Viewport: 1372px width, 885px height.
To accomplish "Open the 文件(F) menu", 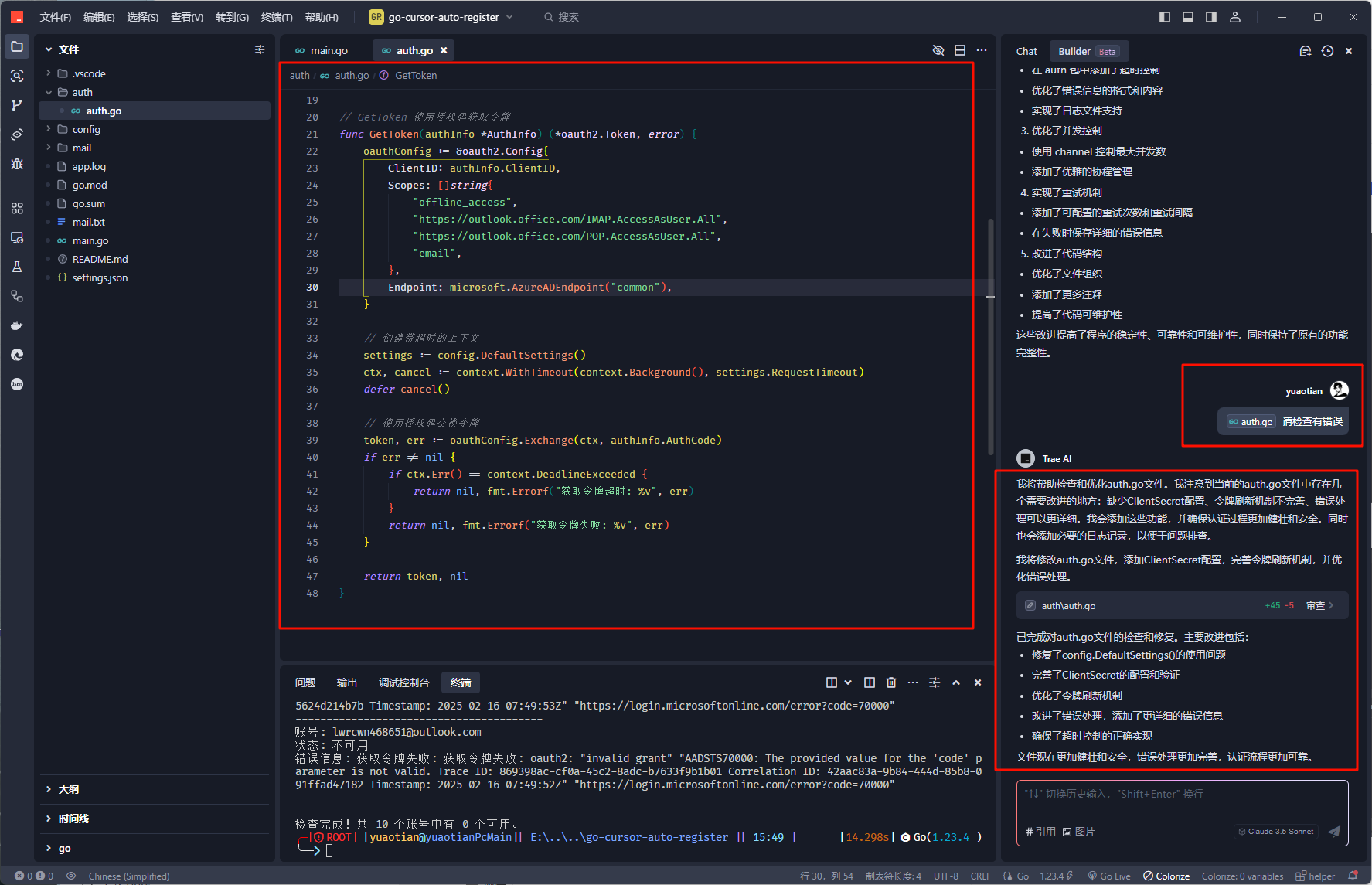I will pos(55,17).
